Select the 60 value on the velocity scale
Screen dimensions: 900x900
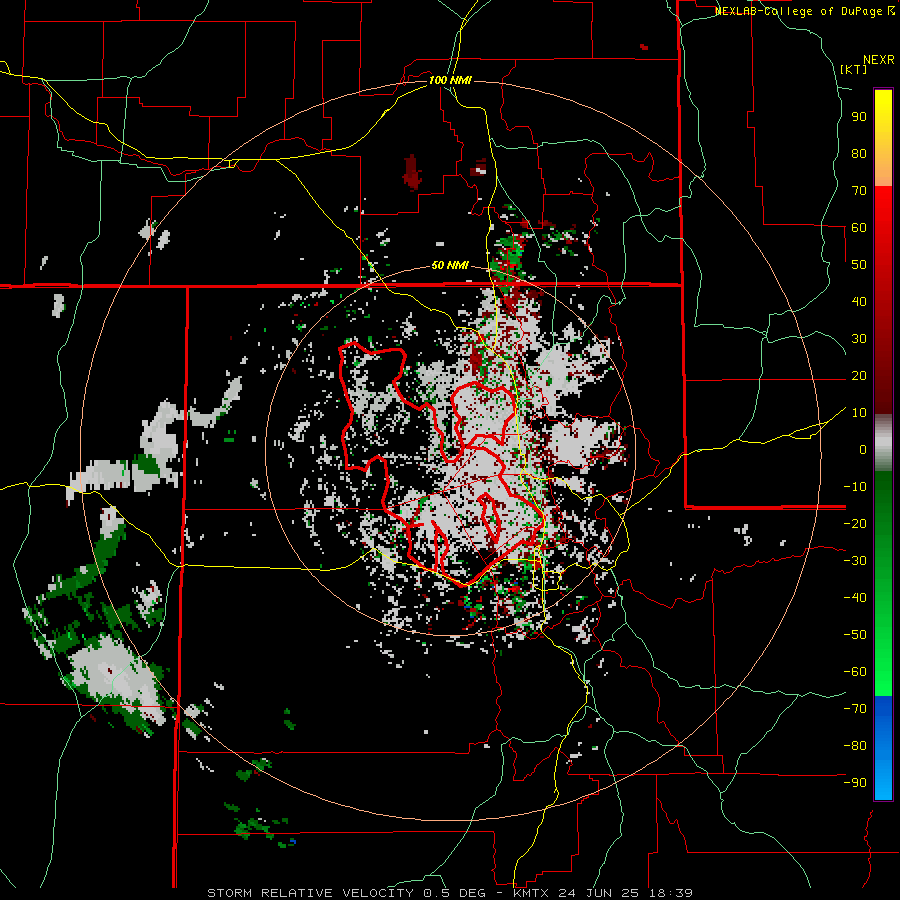(x=859, y=227)
